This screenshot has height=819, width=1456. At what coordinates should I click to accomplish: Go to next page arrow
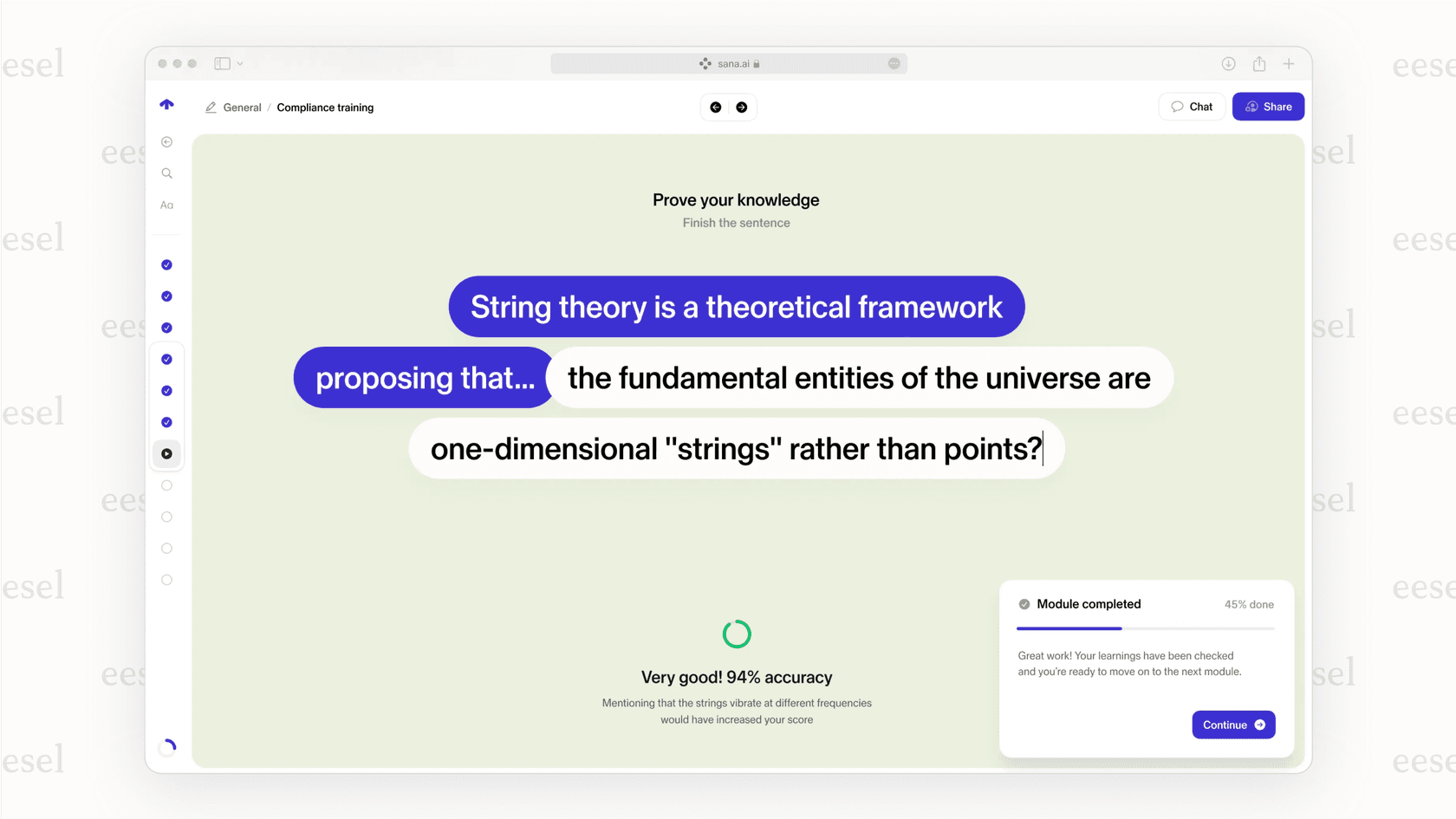click(x=741, y=107)
